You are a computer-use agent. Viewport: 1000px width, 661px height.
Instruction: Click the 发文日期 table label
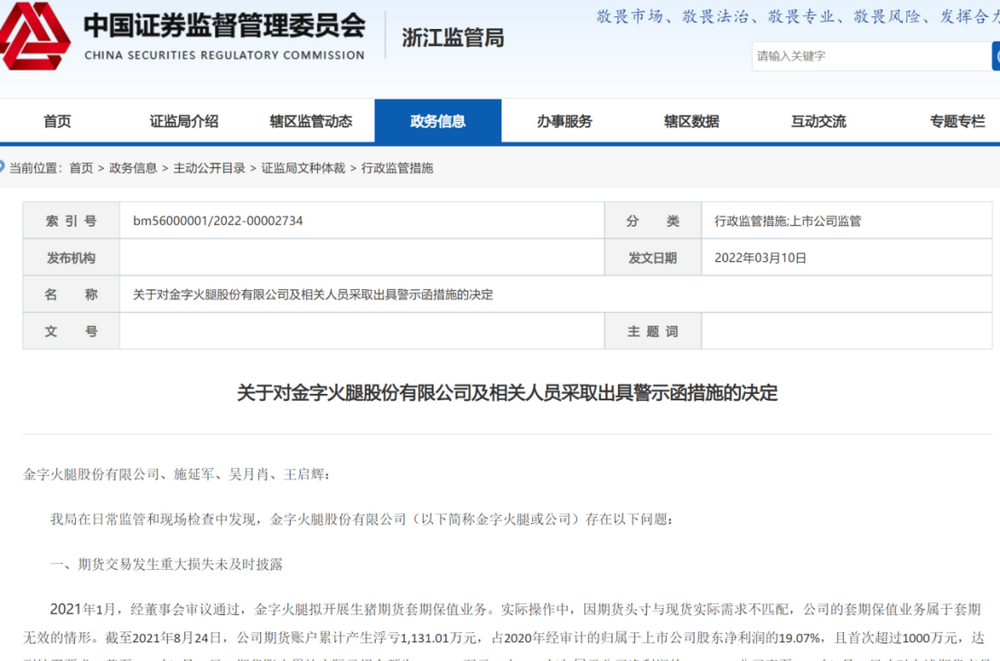pyautogui.click(x=652, y=258)
